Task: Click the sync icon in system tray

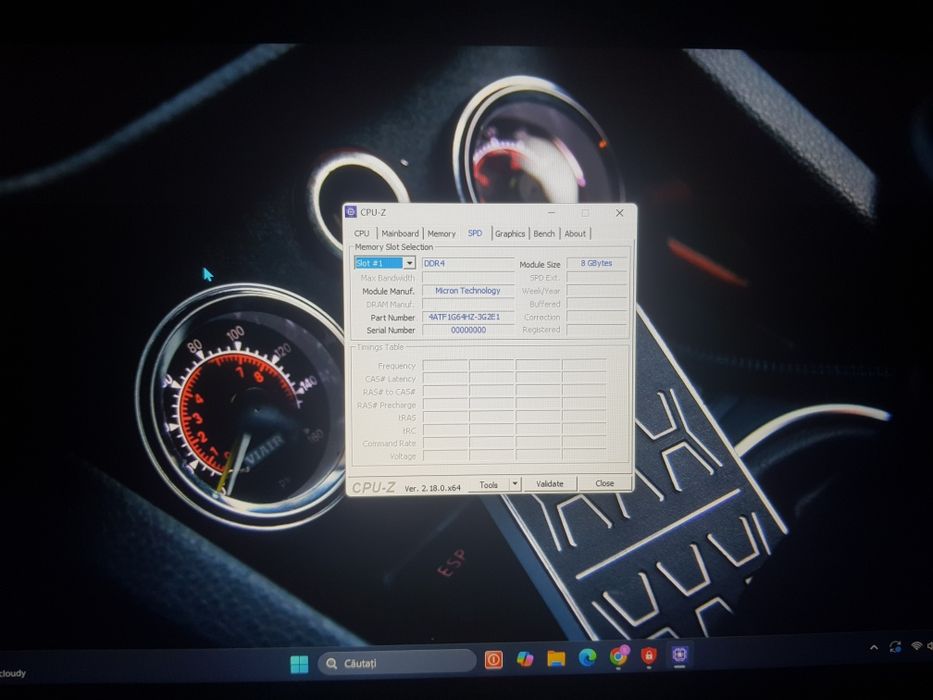Action: 895,646
